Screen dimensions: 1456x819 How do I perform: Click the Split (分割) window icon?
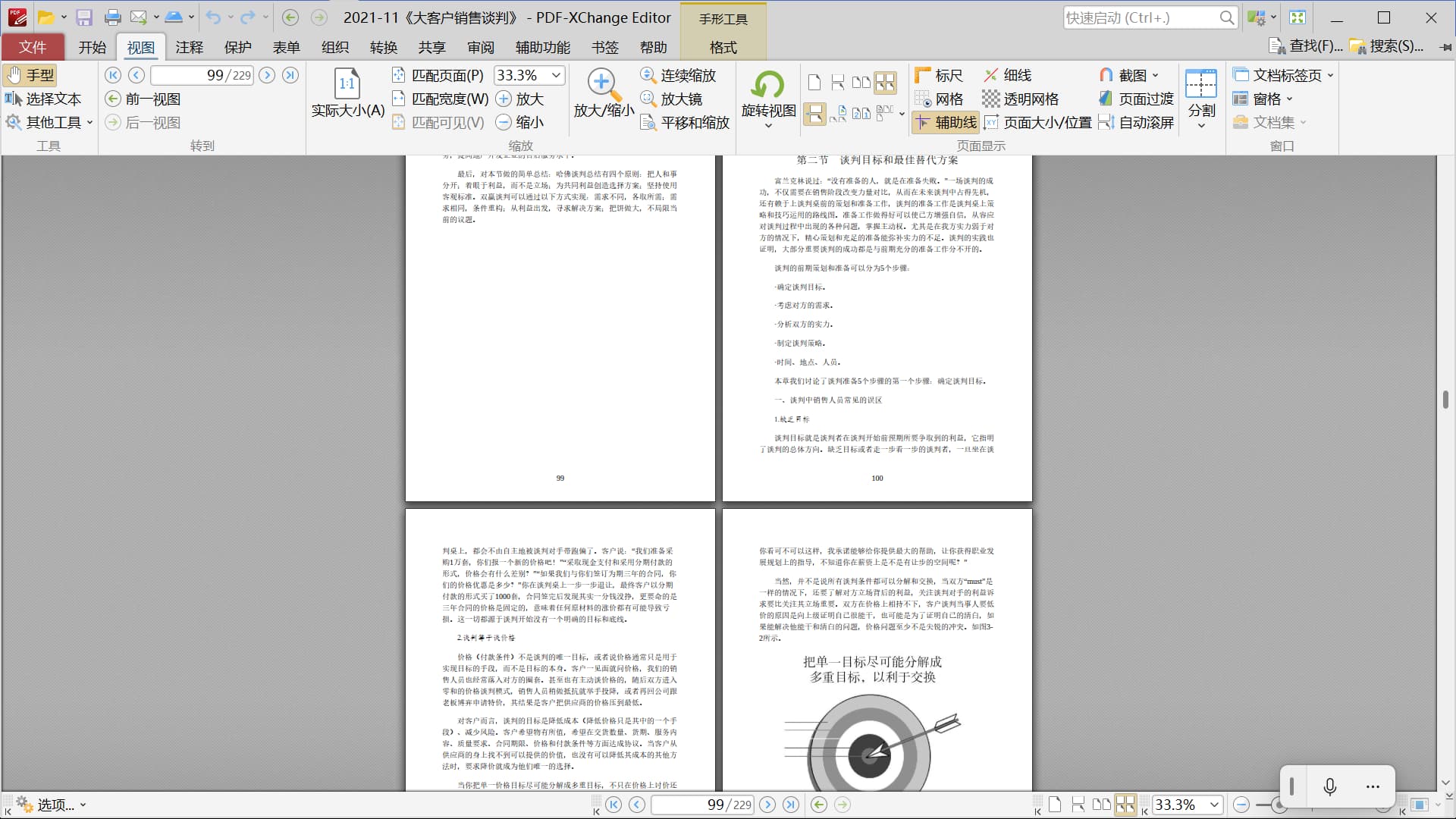(1201, 86)
